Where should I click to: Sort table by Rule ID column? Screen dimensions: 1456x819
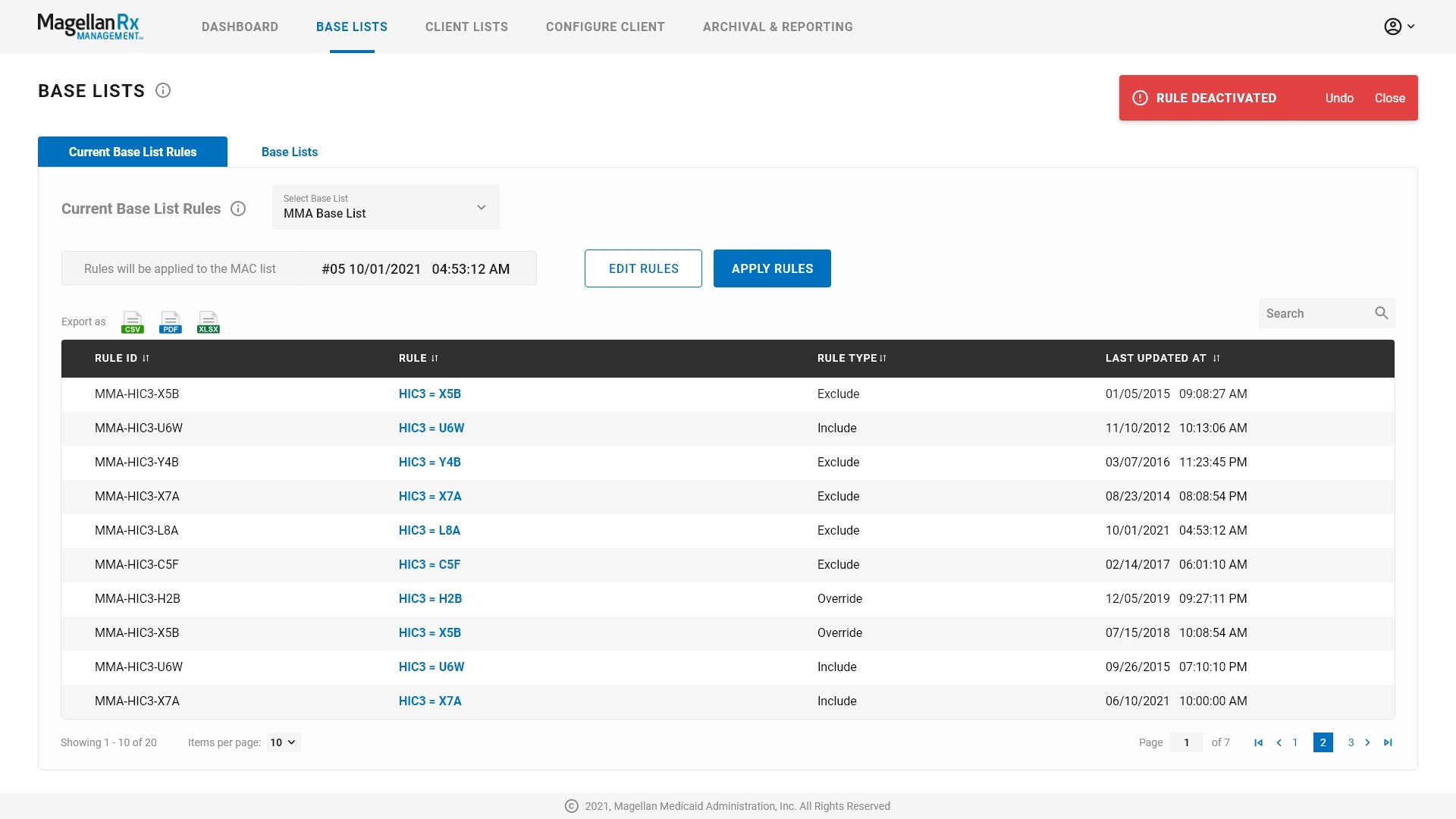(x=146, y=358)
